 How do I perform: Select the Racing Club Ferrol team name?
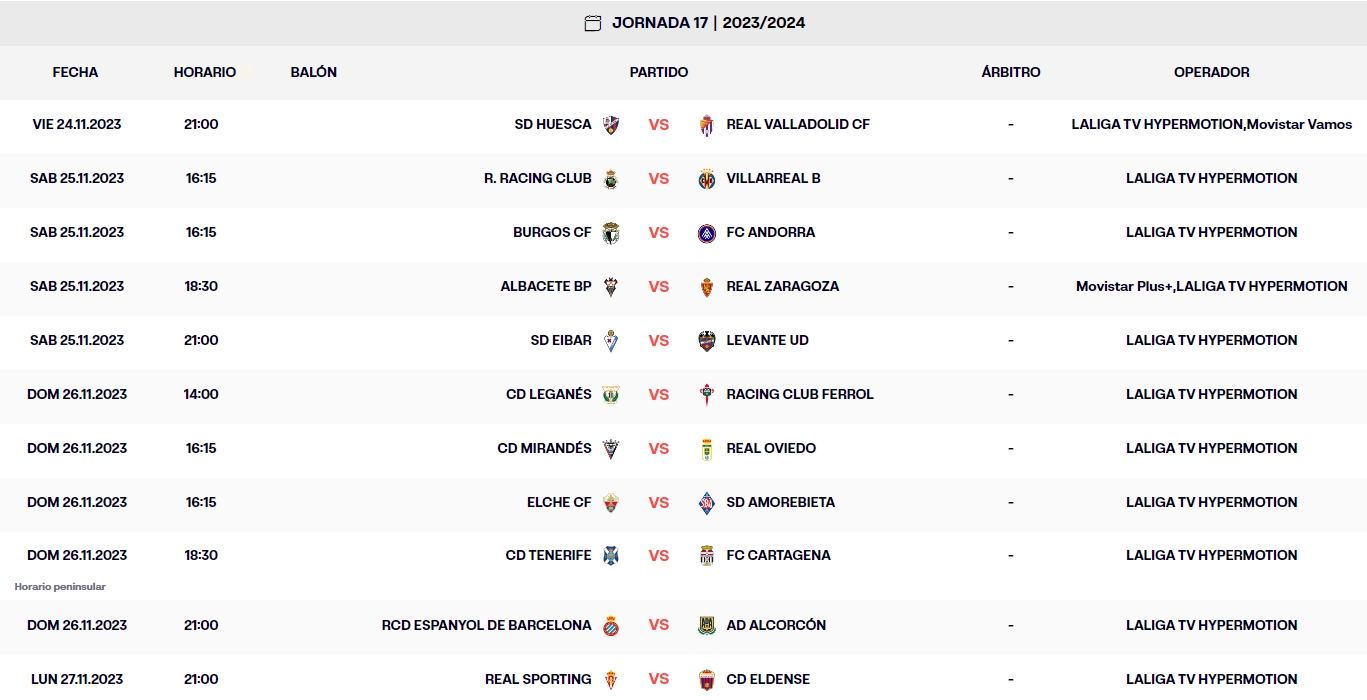[x=798, y=394]
